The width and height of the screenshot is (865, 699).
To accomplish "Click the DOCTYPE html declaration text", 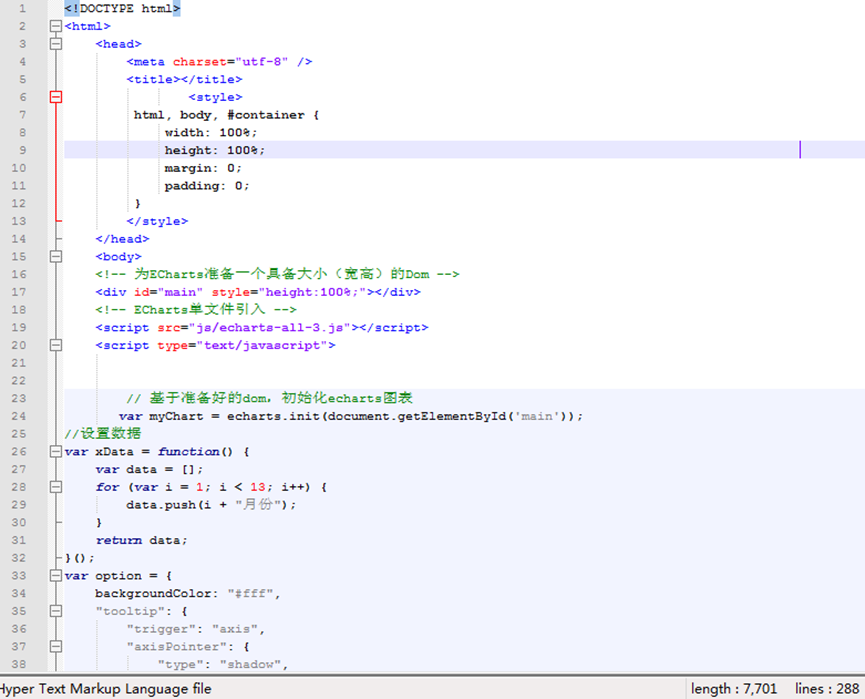I will point(122,8).
